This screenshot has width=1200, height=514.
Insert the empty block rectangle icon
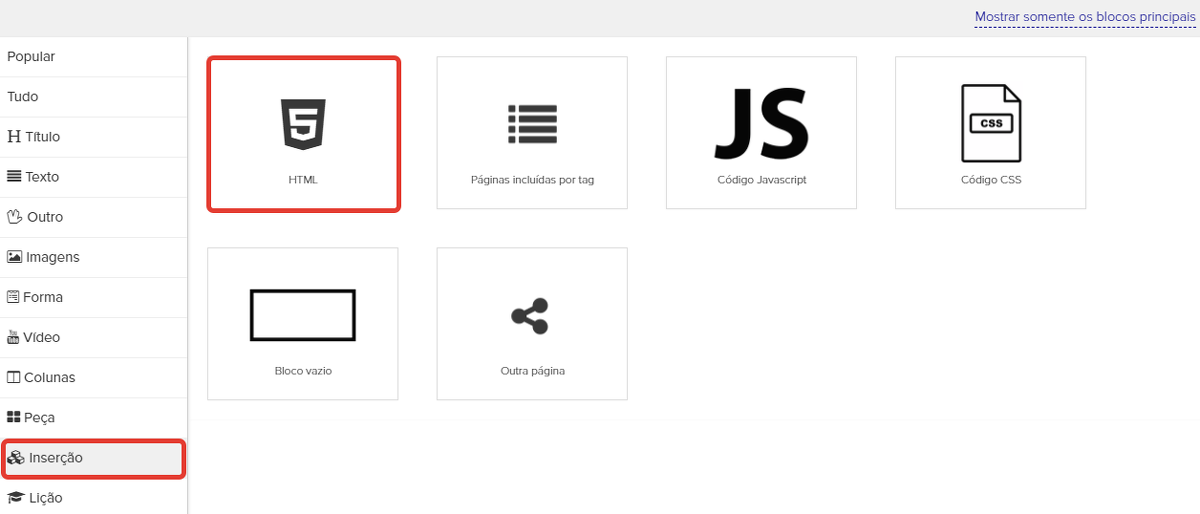click(302, 315)
